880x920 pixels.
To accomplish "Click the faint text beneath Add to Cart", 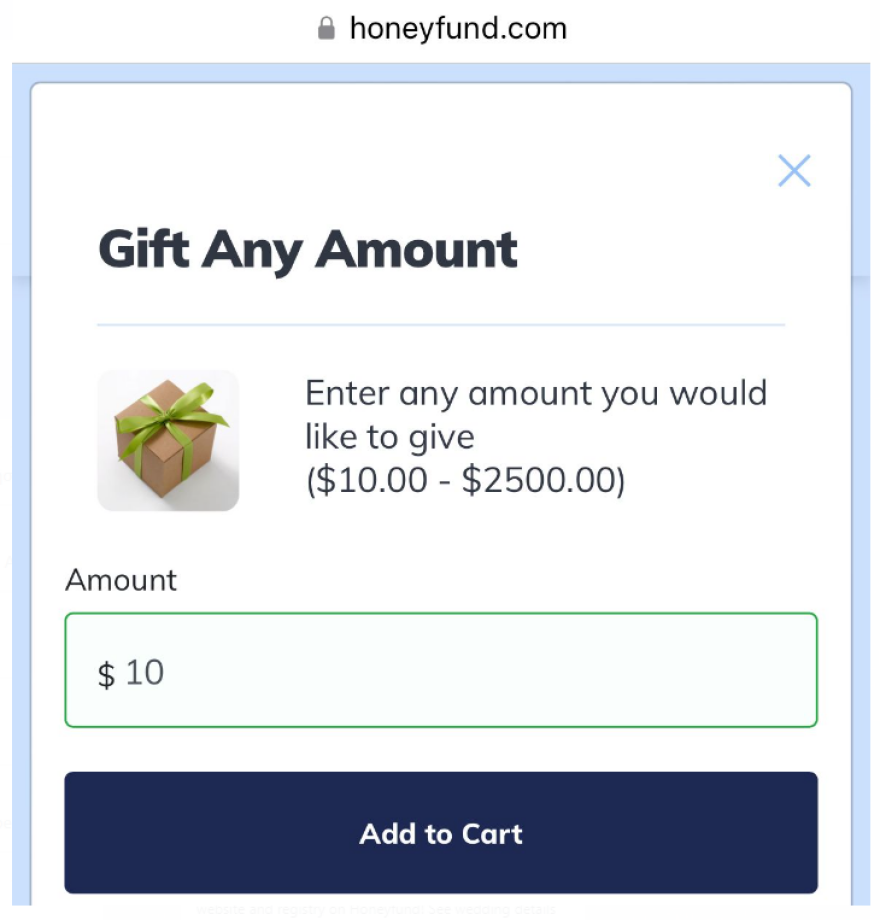I will tap(375, 910).
